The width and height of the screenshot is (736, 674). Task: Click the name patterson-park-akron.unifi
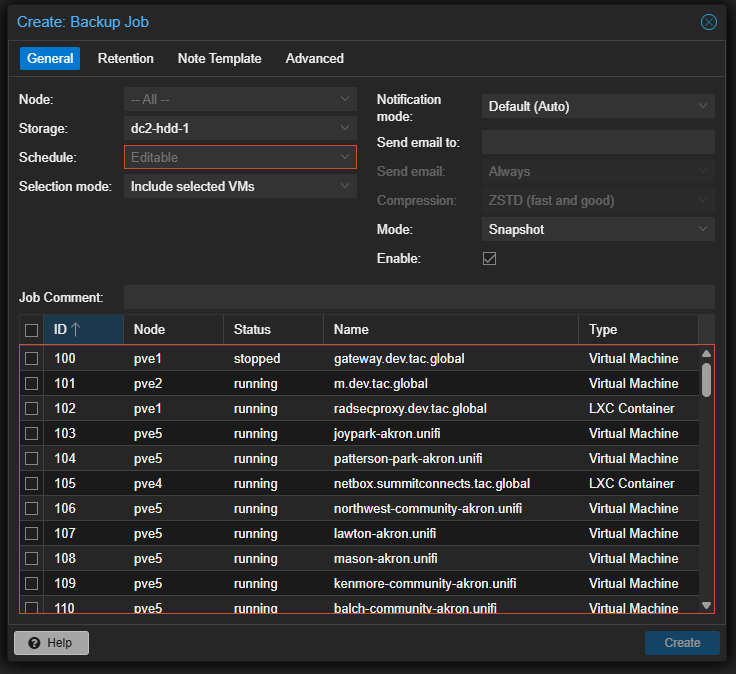(408, 459)
